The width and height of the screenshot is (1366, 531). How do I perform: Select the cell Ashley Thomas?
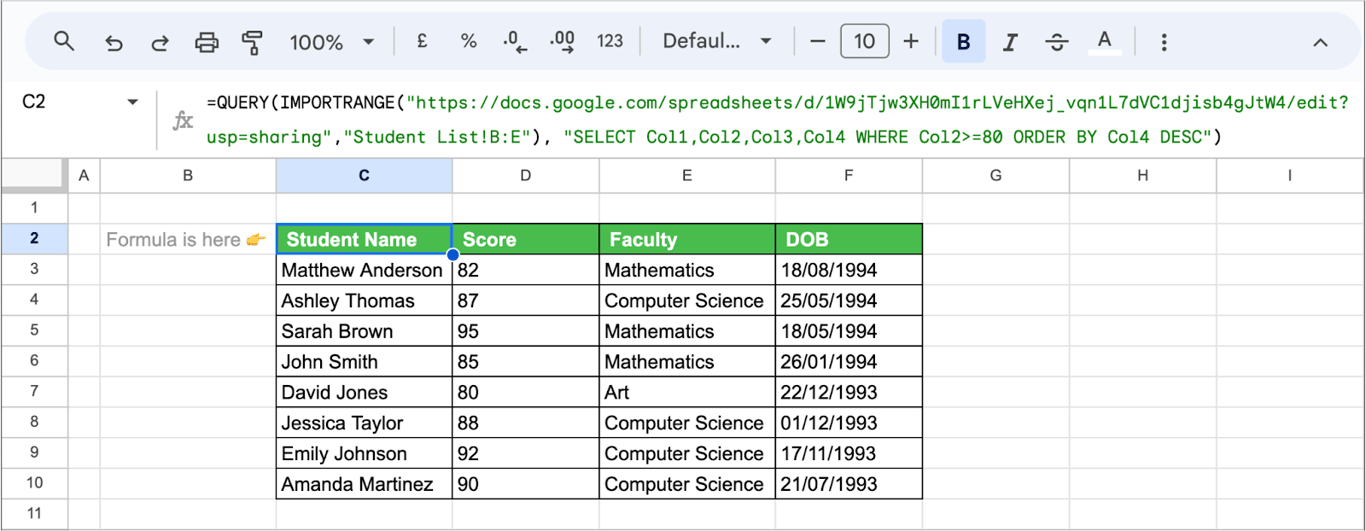364,300
